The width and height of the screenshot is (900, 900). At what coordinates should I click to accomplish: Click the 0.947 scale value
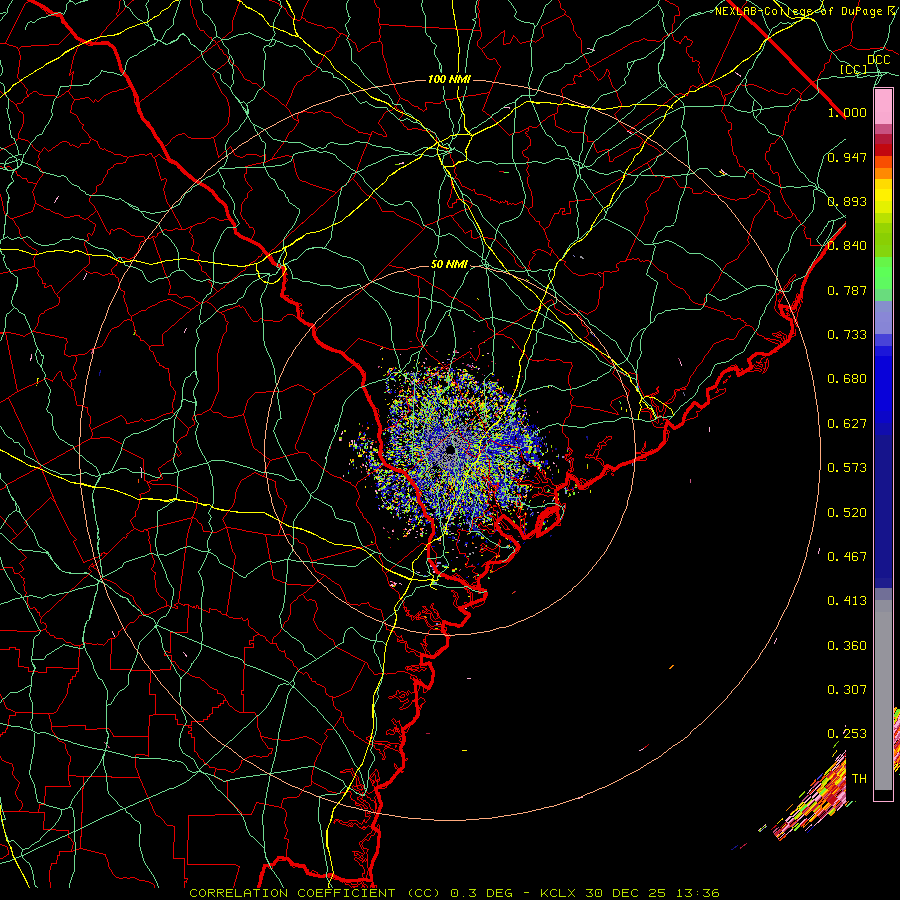click(847, 157)
